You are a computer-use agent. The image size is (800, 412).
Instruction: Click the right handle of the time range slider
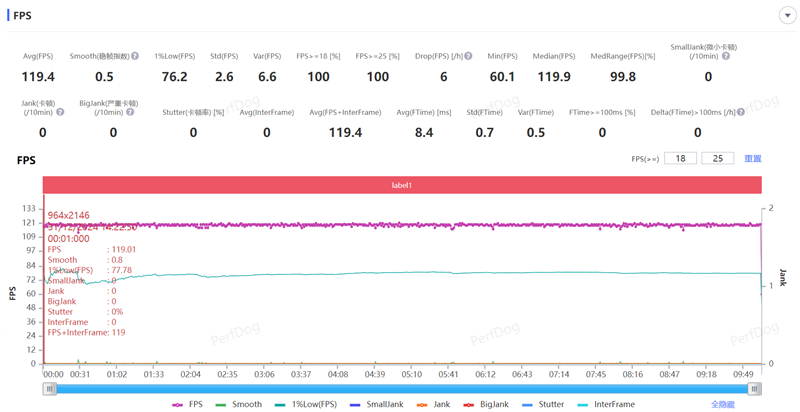pyautogui.click(x=755, y=389)
